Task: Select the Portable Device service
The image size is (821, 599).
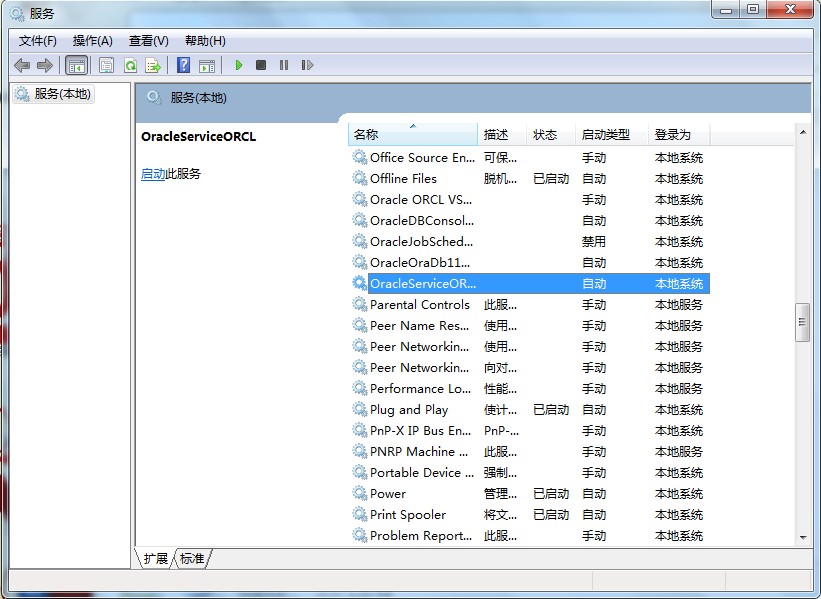Action: point(529,472)
